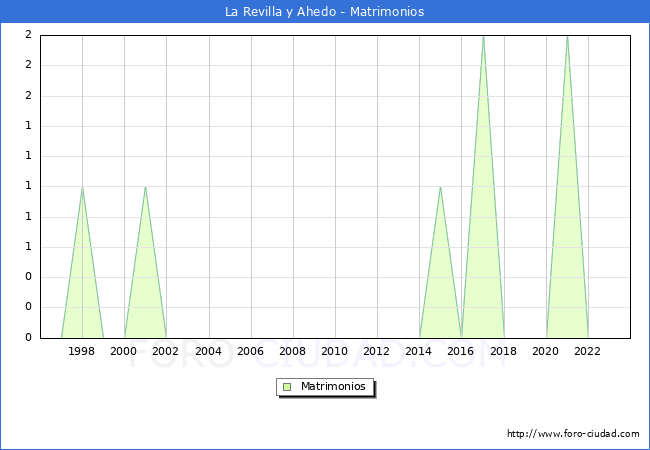Open the foro-ciudad.com URL link

[573, 434]
